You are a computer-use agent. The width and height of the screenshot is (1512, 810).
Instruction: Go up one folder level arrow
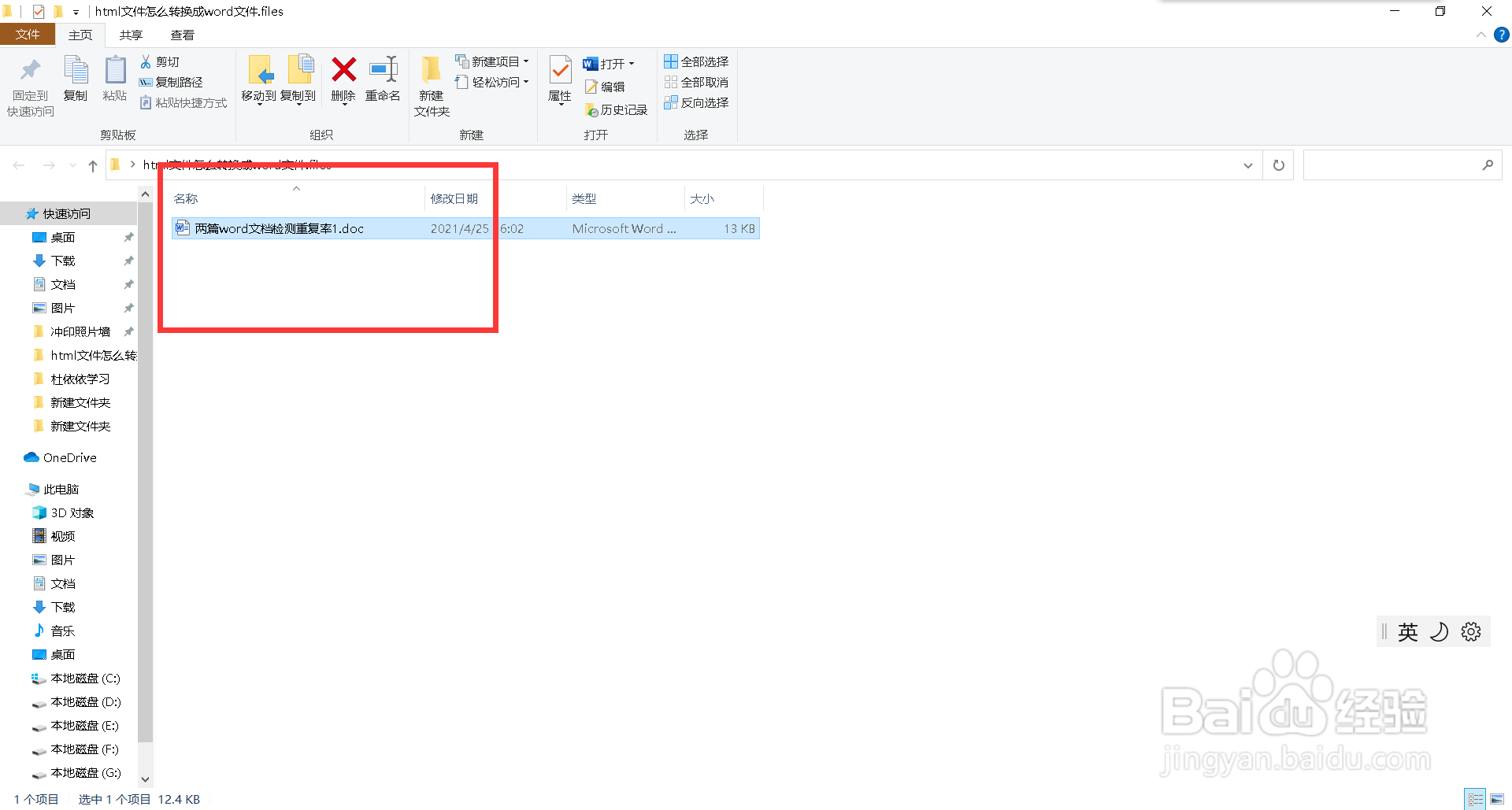[x=93, y=165]
